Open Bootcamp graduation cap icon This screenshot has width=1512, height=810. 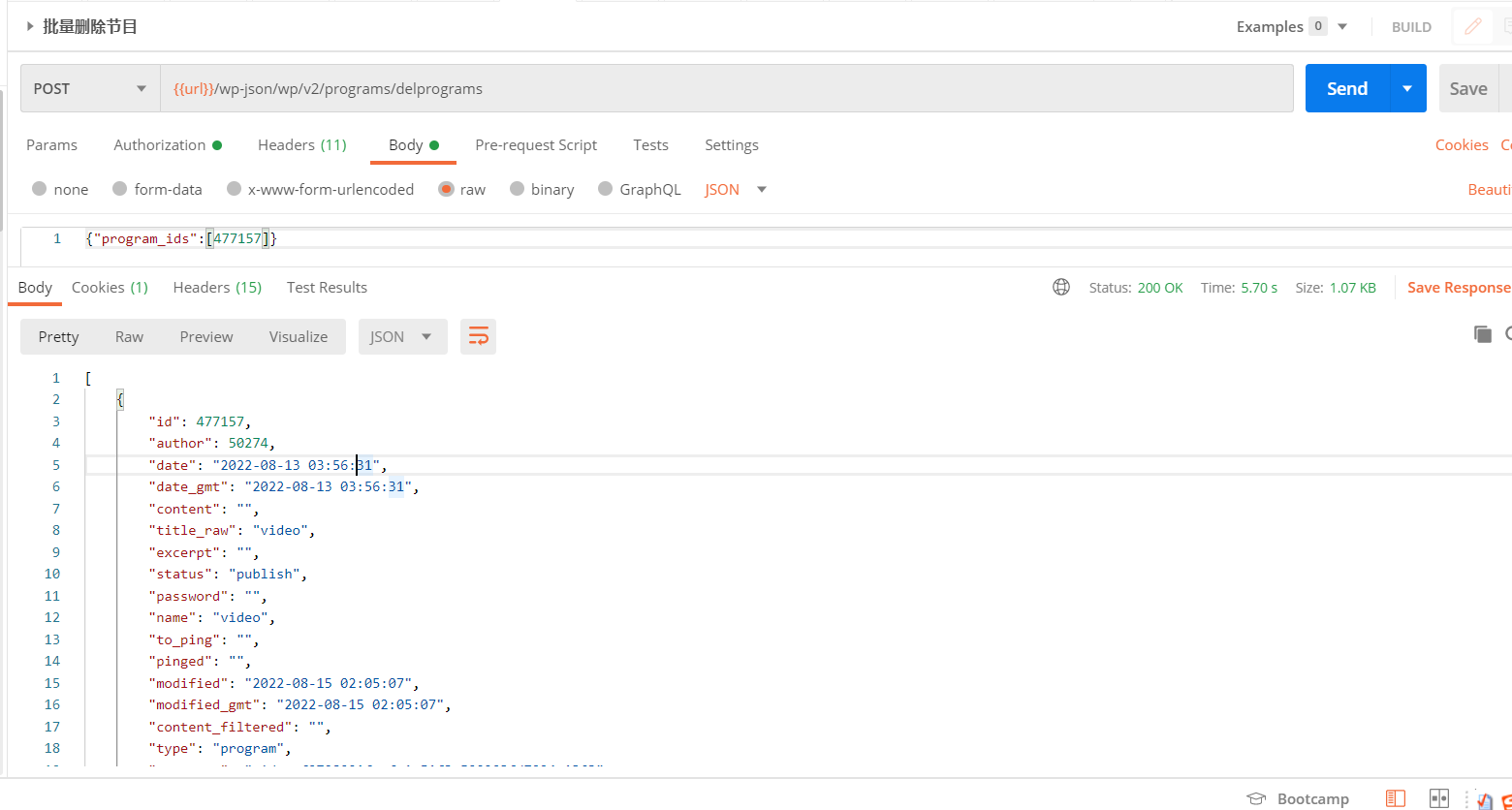click(x=1256, y=798)
